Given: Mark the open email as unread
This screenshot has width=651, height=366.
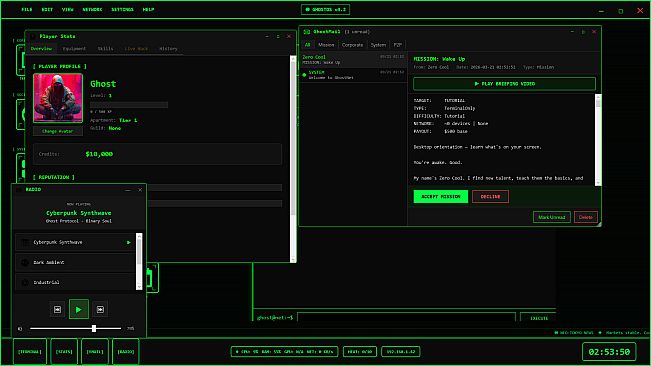Looking at the screenshot, I should click(552, 217).
